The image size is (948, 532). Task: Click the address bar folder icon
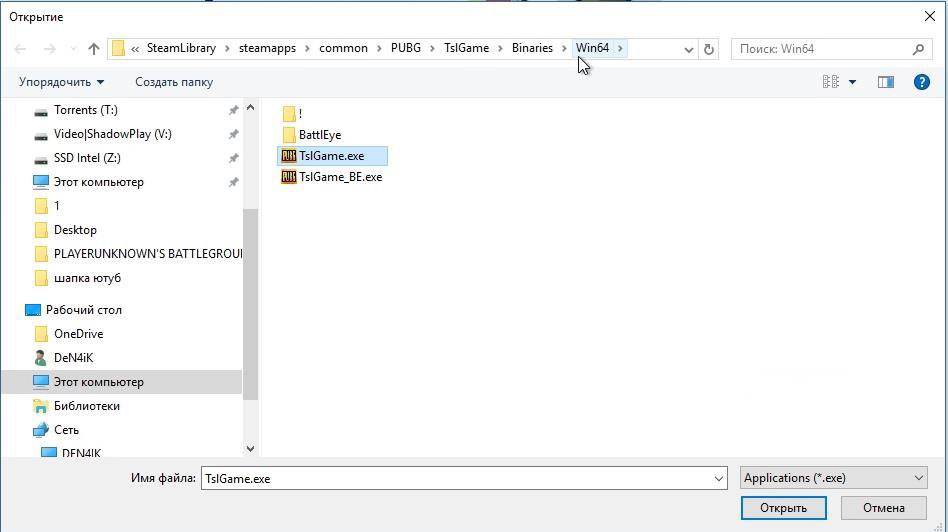(118, 48)
